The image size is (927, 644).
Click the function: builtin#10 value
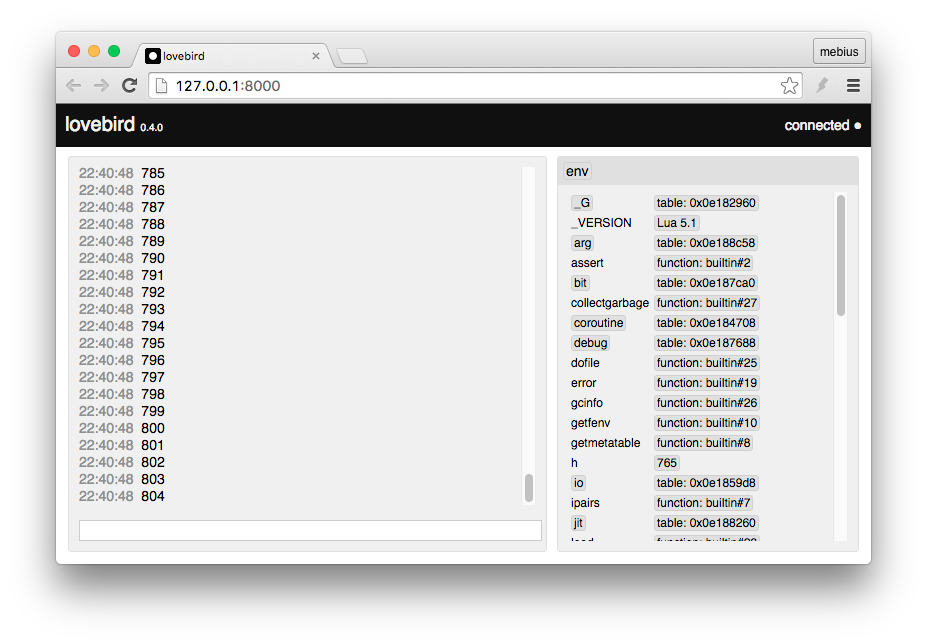[x=706, y=423]
